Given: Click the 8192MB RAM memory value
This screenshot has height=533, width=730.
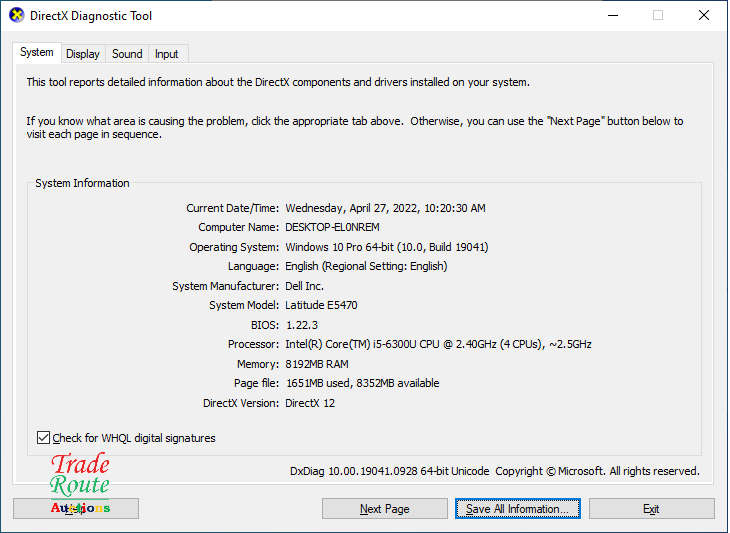Looking at the screenshot, I should [317, 364].
